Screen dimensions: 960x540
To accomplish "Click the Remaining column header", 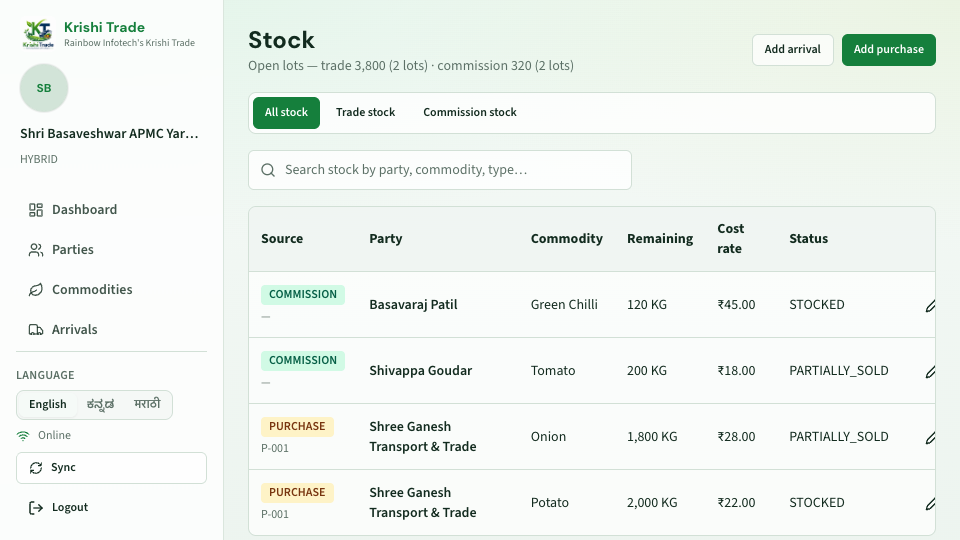I will [659, 239].
